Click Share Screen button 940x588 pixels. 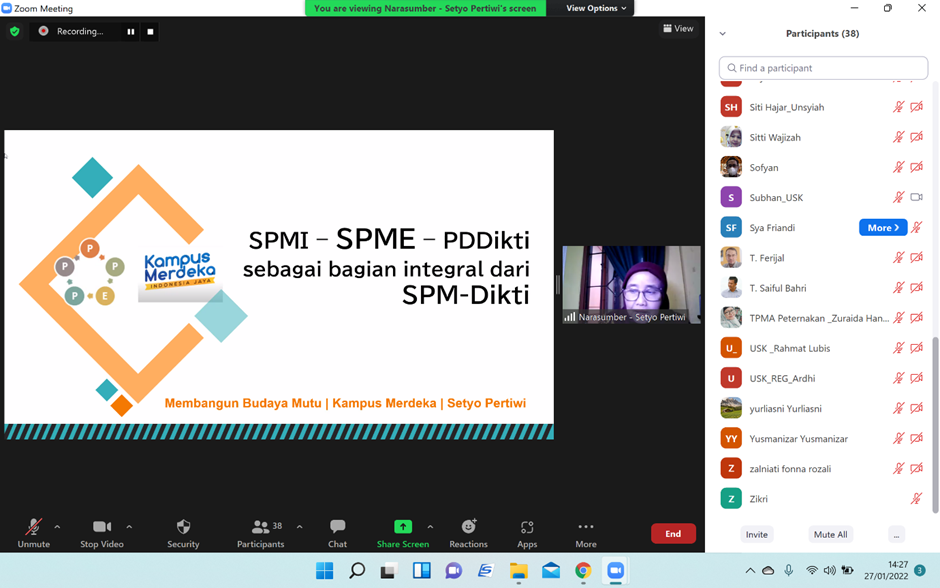(x=403, y=533)
